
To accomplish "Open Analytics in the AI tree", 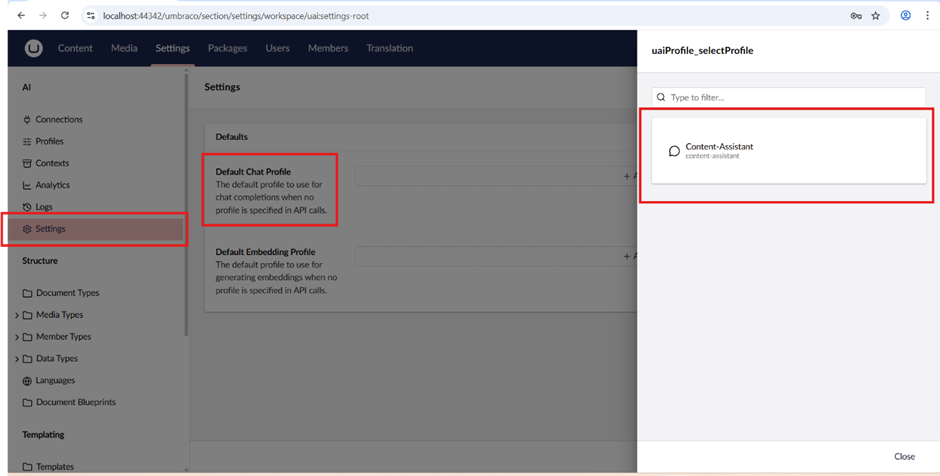I will coord(52,185).
